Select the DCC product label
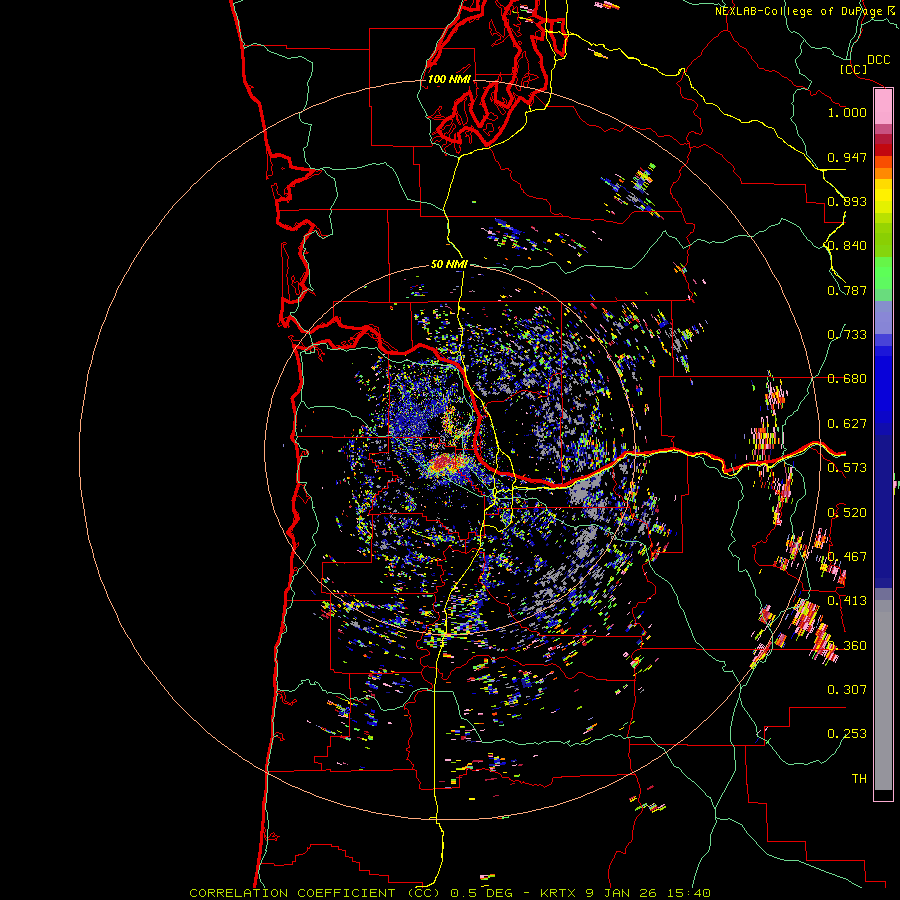900x900 pixels. pyautogui.click(x=878, y=60)
